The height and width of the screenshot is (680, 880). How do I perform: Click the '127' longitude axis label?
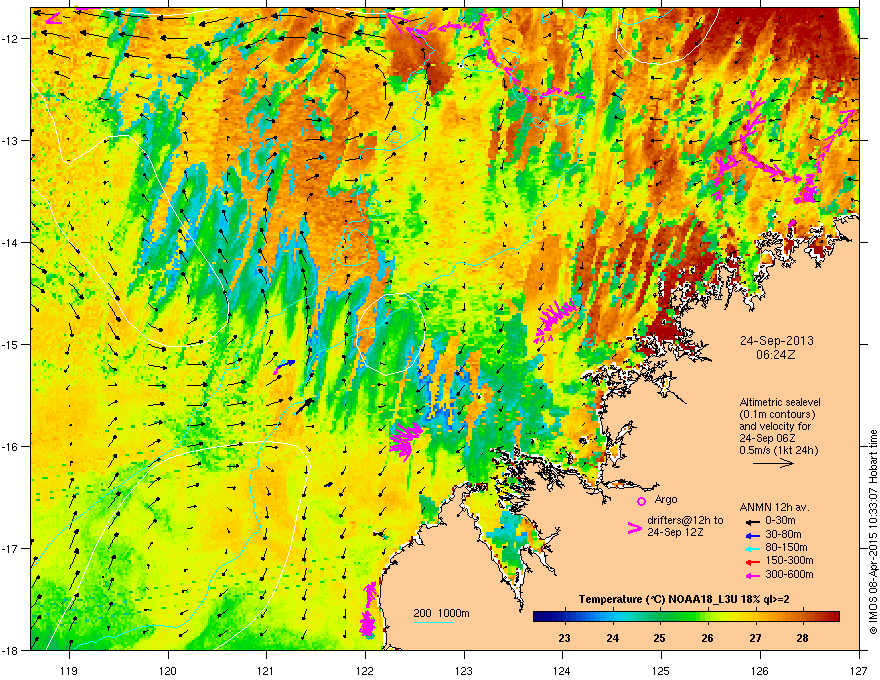click(x=859, y=670)
